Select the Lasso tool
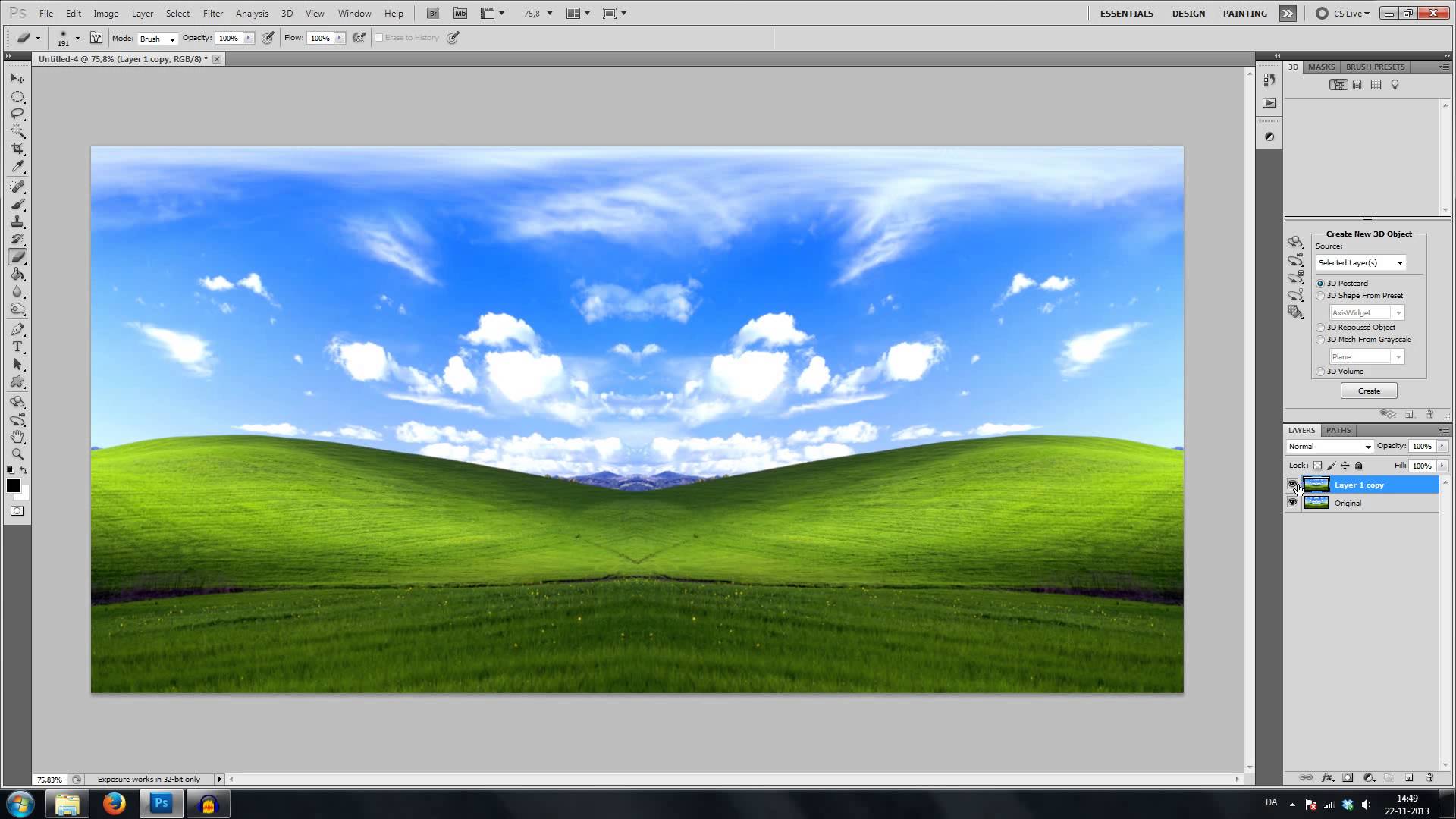The image size is (1456, 819). click(17, 114)
